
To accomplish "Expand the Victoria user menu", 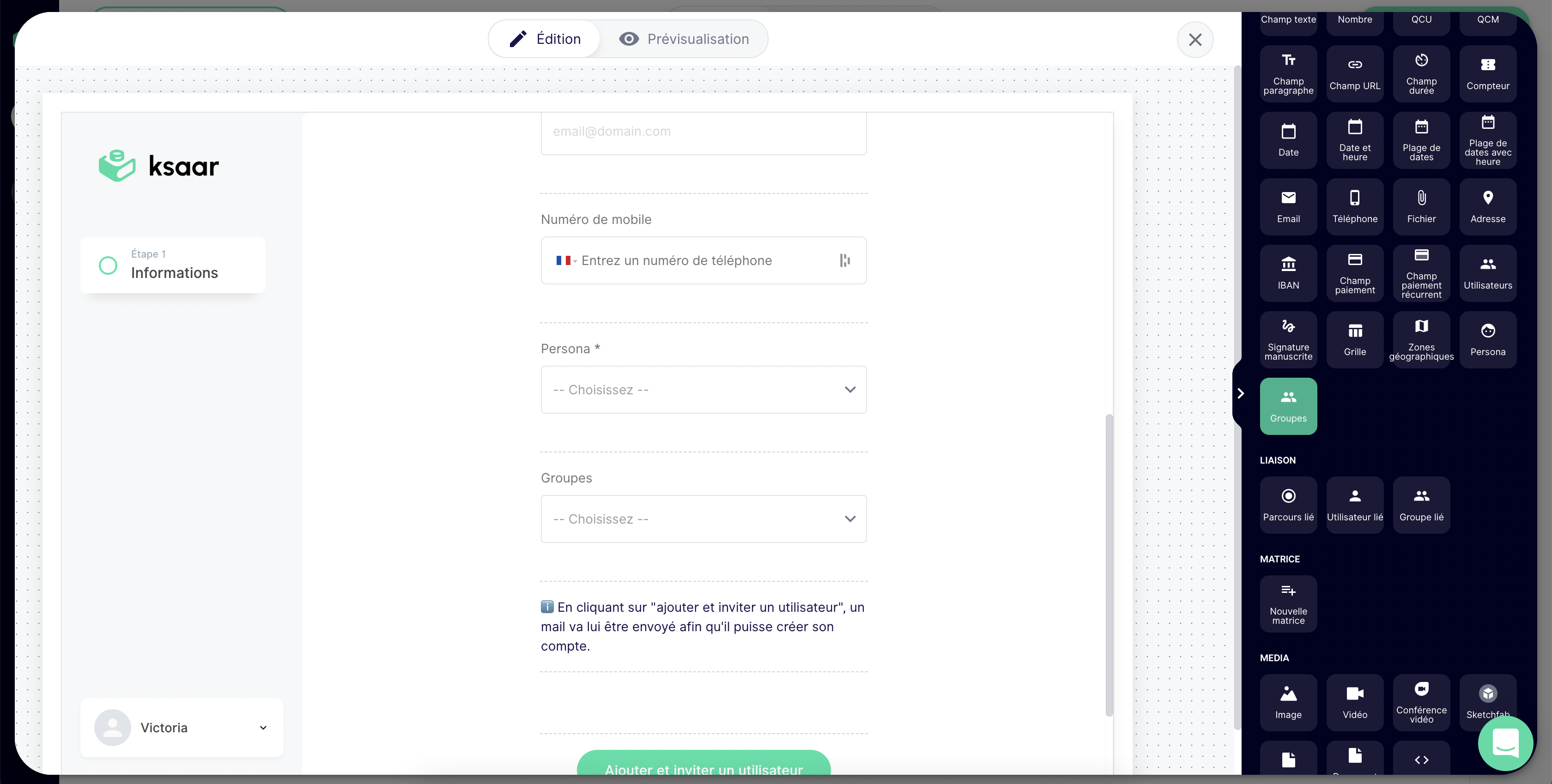I will (x=182, y=727).
